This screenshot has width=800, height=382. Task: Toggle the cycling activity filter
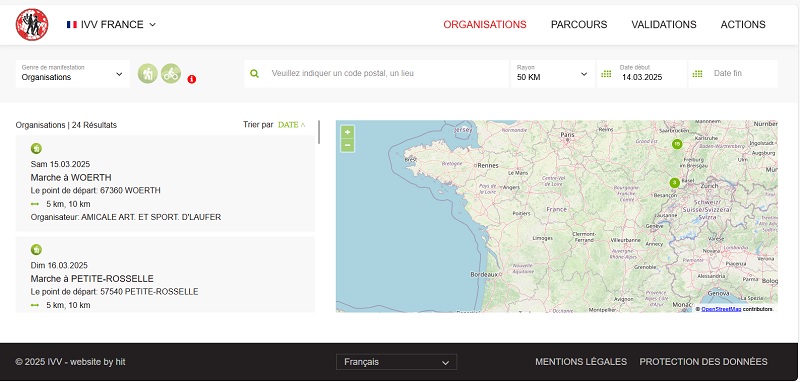(x=171, y=74)
